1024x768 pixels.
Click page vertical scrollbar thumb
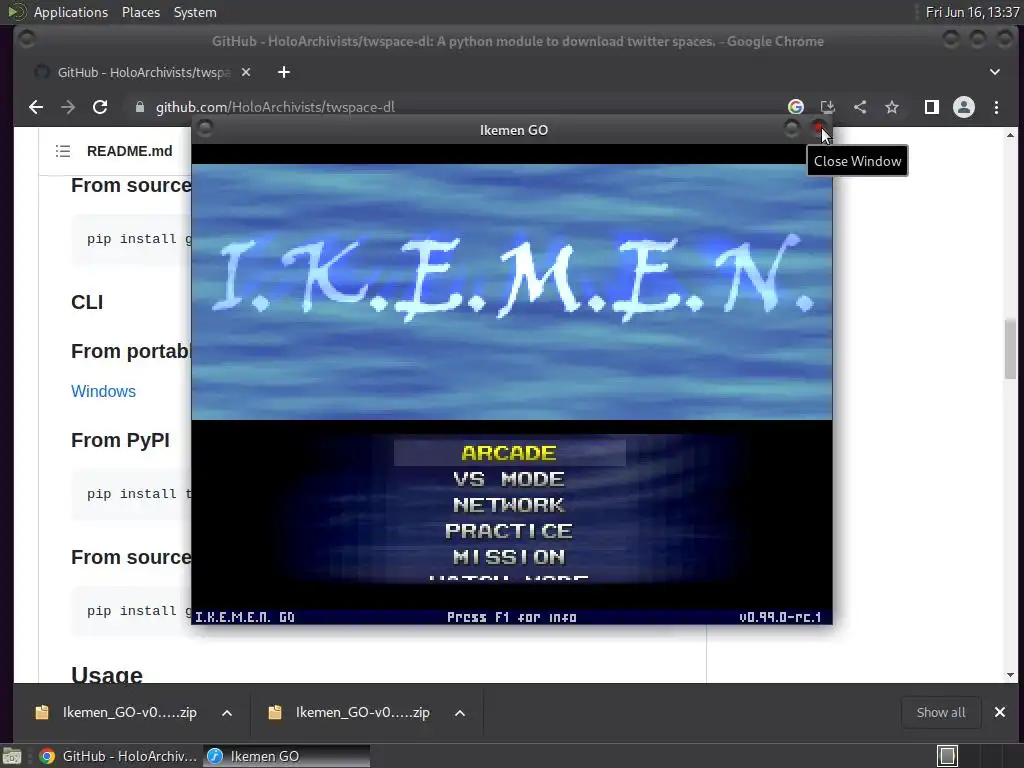coord(1010,349)
